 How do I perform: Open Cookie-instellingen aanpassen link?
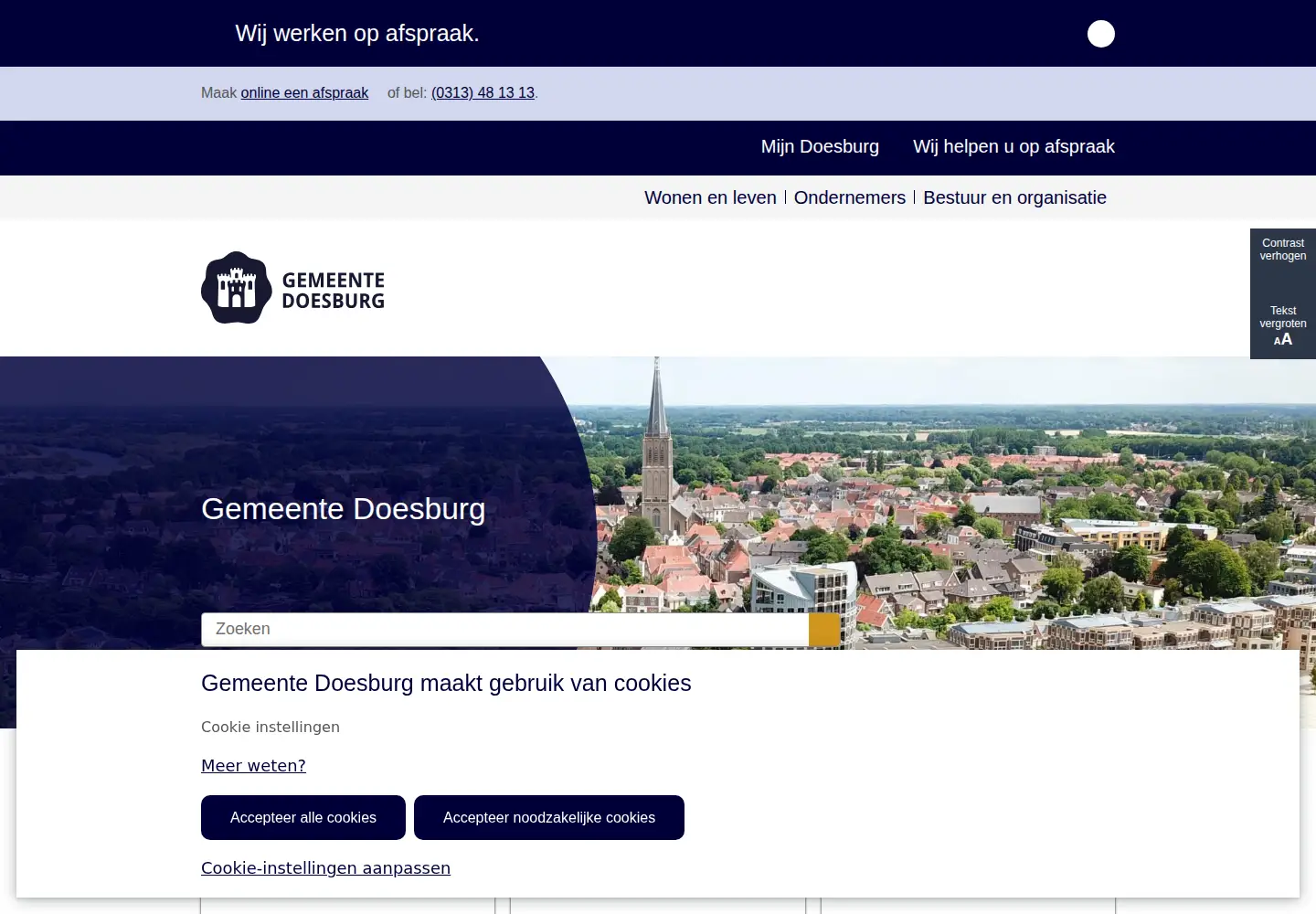coord(325,868)
